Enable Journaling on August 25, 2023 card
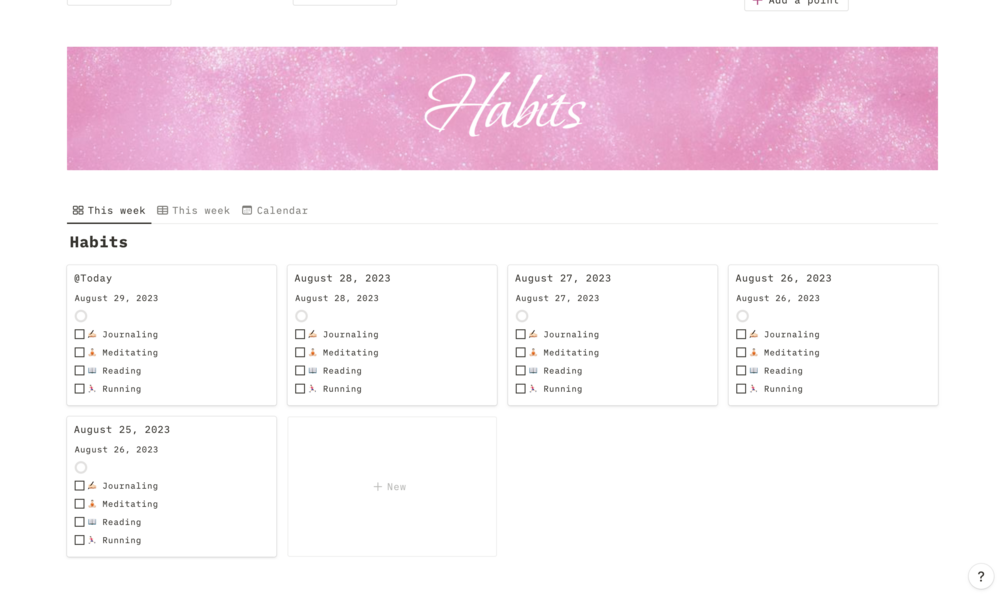Viewport: 1005px width, 600px height. pos(79,485)
